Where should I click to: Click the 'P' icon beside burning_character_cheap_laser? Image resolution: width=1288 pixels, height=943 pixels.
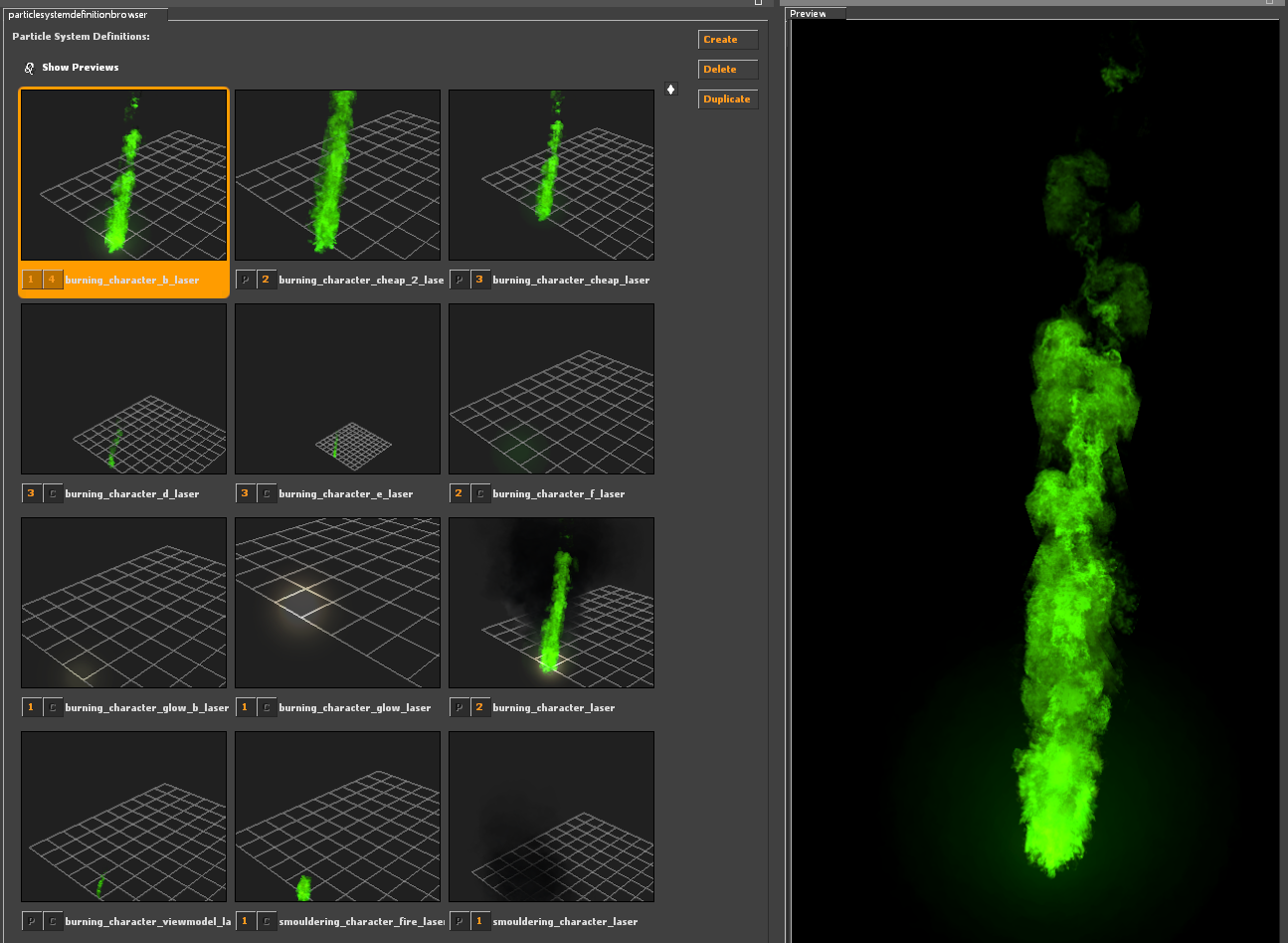tap(460, 280)
